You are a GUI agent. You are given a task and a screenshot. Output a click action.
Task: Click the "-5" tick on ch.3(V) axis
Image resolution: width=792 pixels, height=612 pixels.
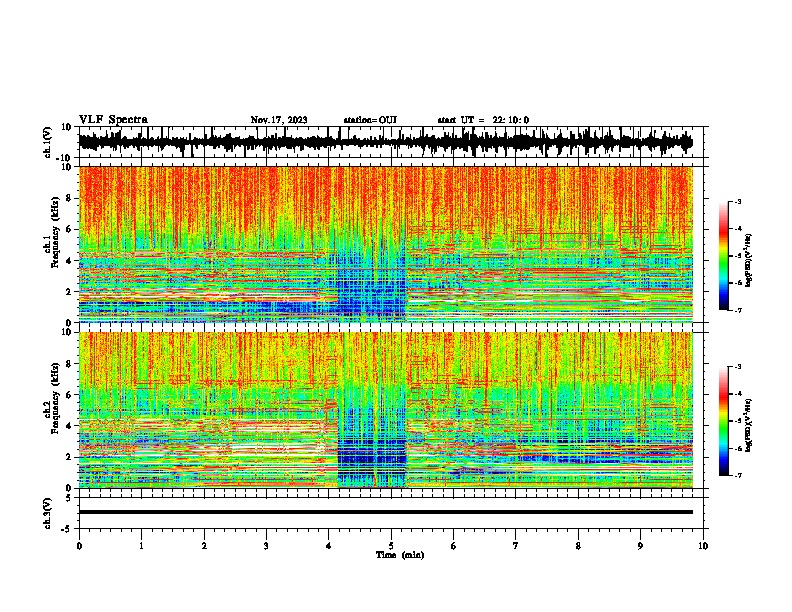tap(67, 529)
